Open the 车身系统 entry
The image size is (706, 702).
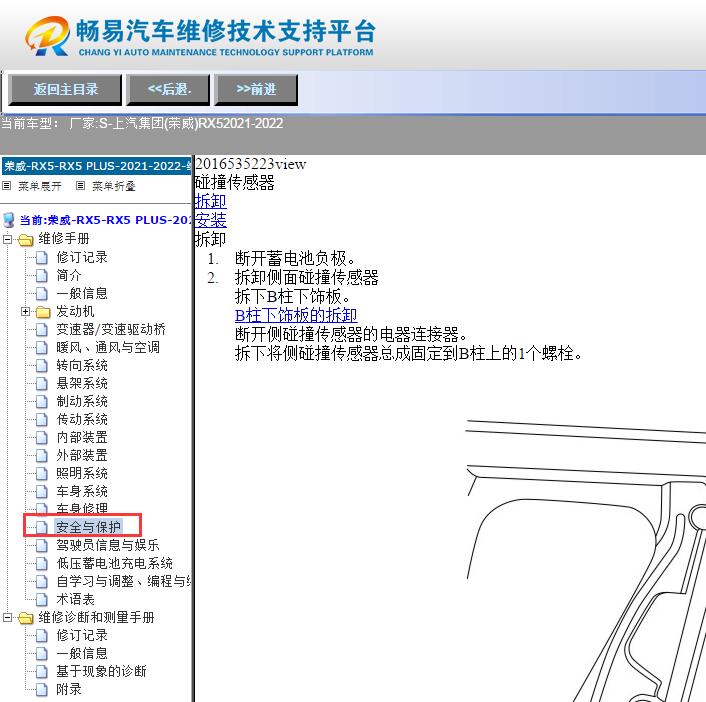82,492
